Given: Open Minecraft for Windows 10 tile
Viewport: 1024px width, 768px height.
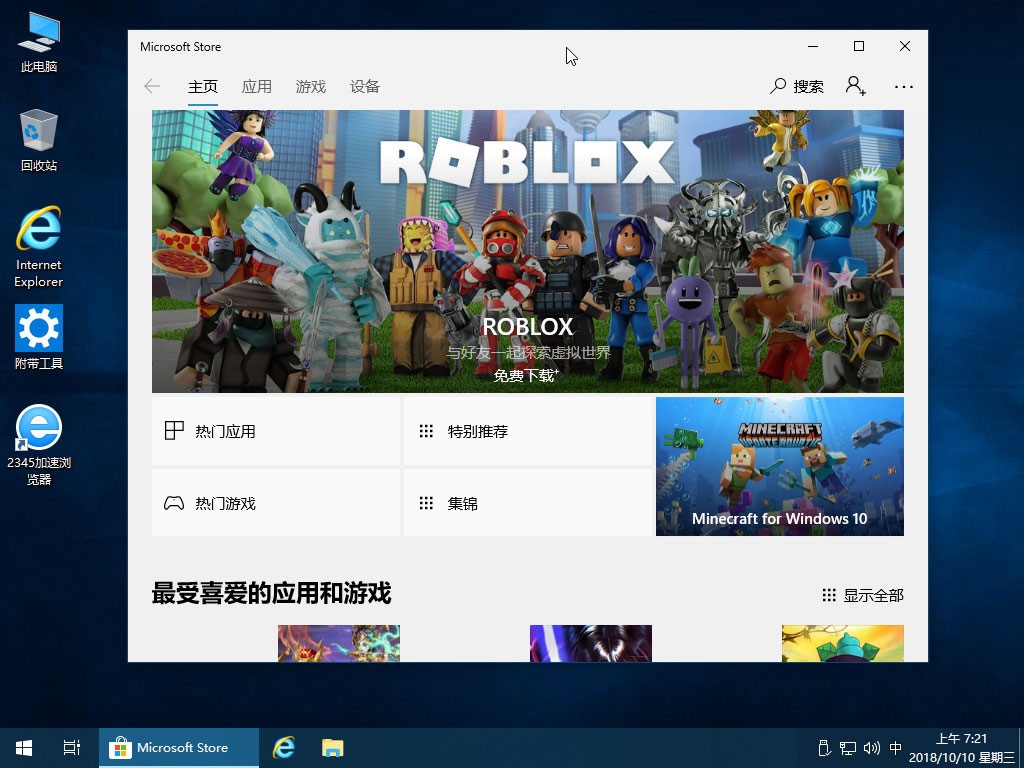Looking at the screenshot, I should 780,466.
